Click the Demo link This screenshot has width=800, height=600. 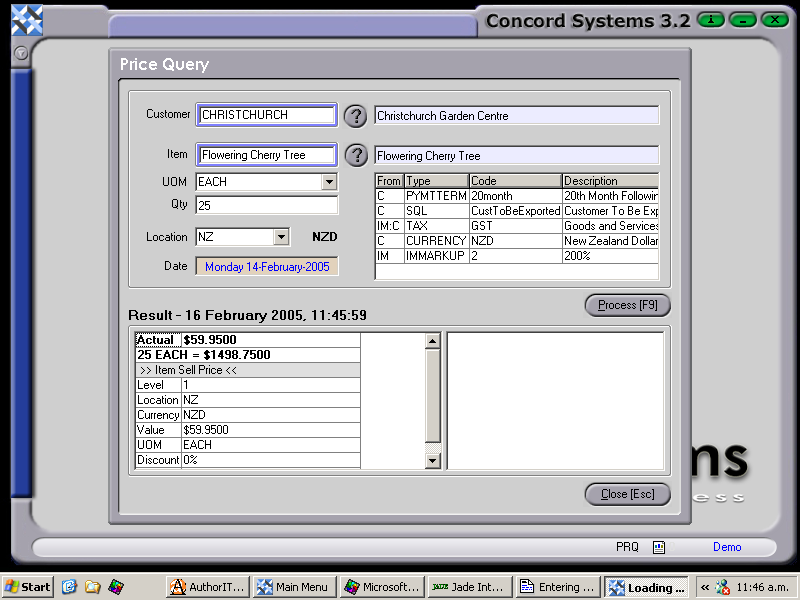point(727,547)
